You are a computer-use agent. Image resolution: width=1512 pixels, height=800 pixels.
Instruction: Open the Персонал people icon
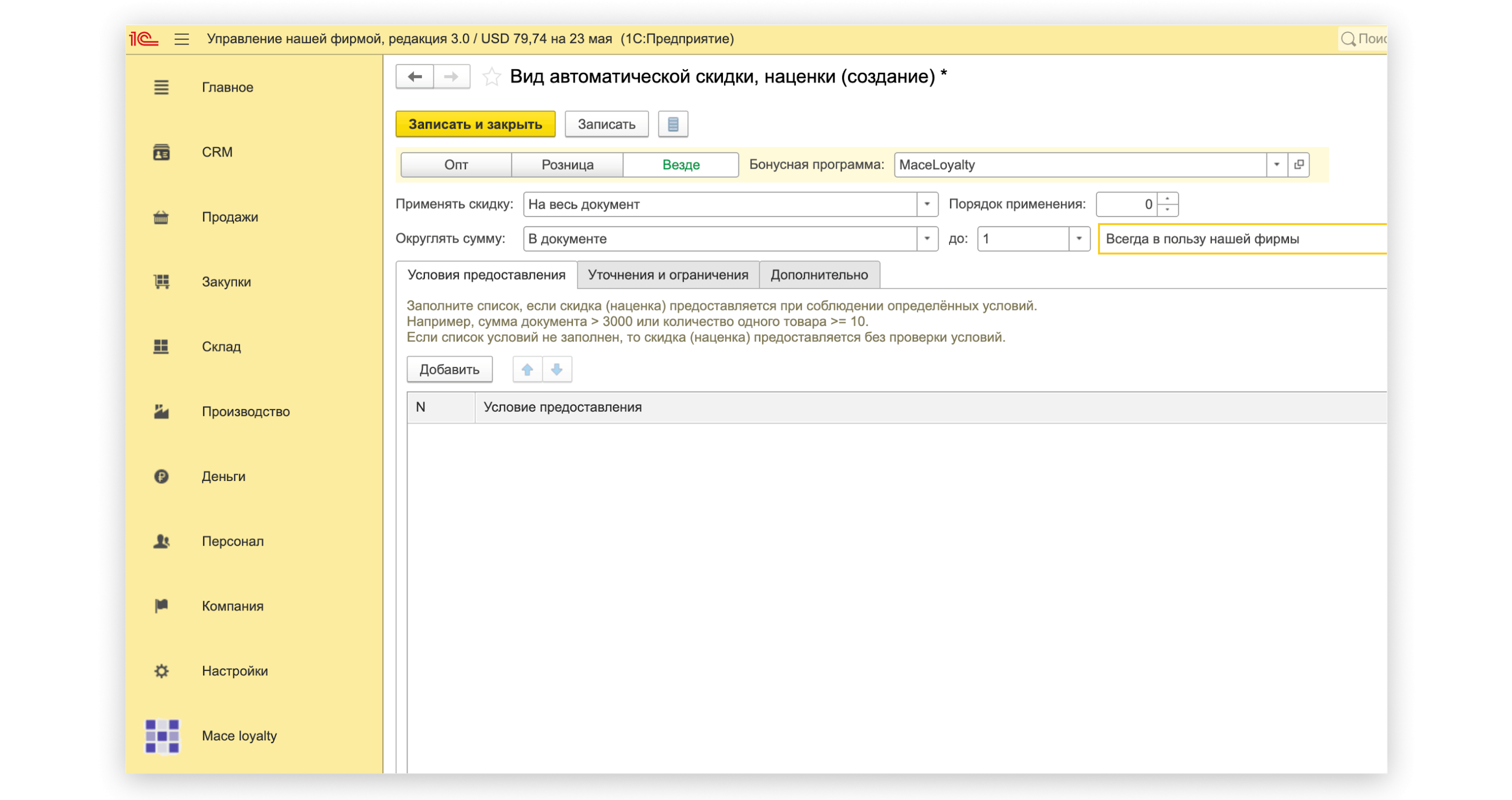[161, 541]
